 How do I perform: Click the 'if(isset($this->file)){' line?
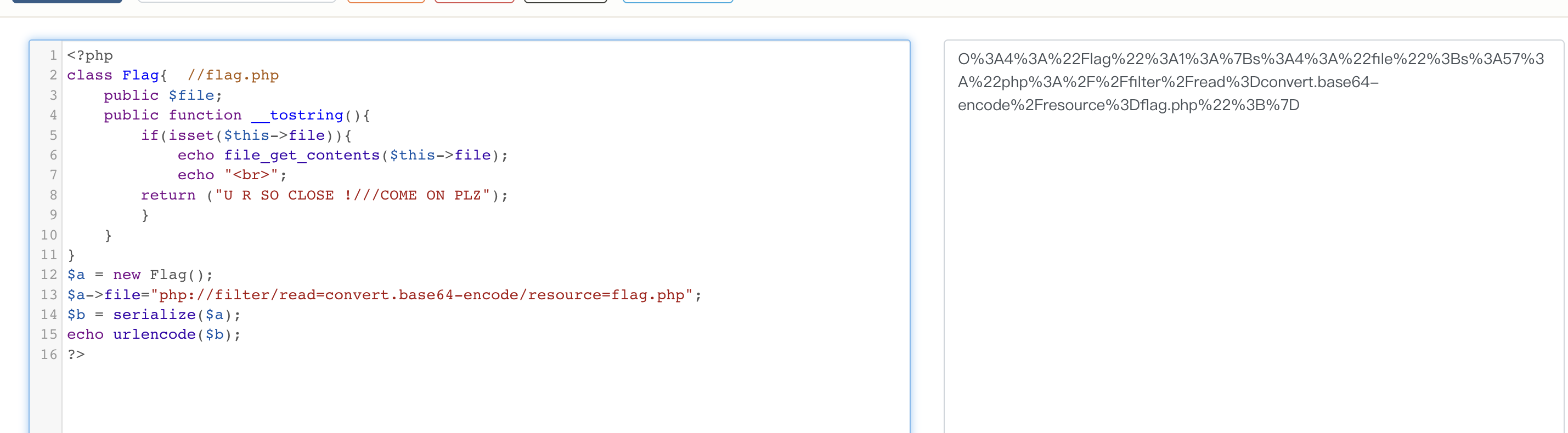(246, 135)
